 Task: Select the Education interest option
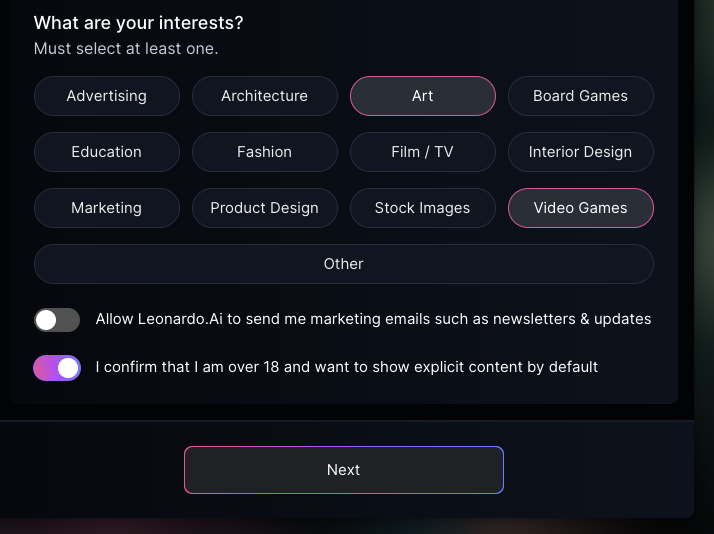click(x=107, y=152)
